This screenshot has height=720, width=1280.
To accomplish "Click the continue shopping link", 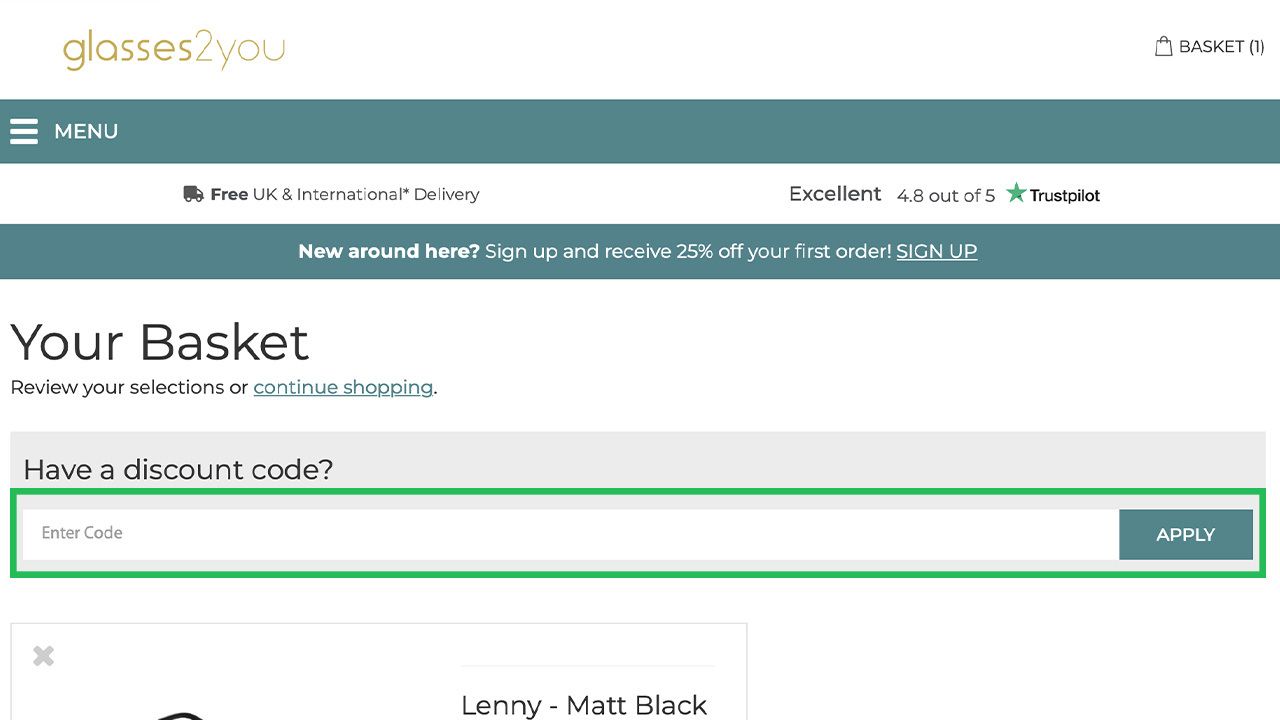I will coord(343,387).
